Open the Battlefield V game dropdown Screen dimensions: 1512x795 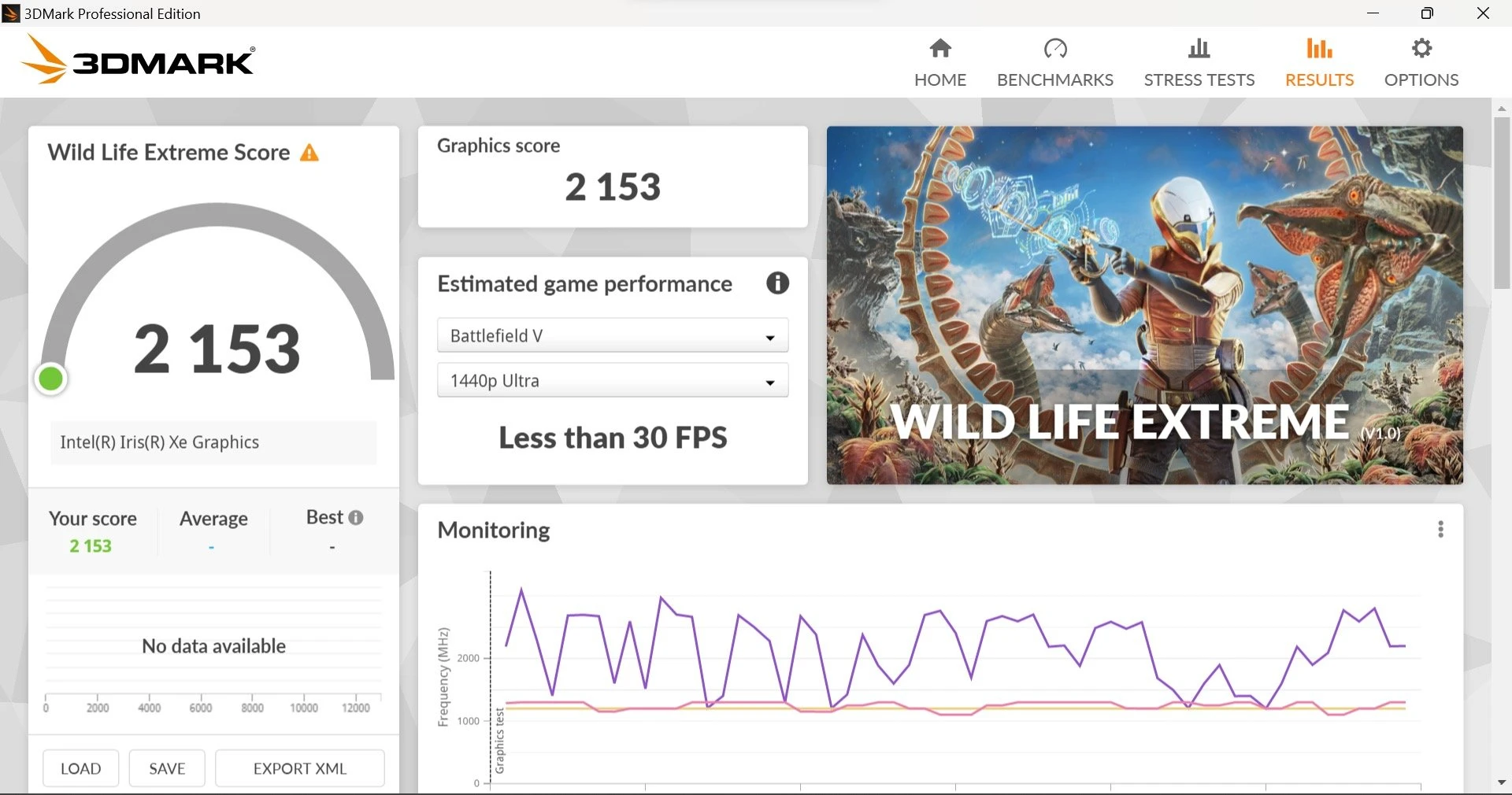point(613,336)
